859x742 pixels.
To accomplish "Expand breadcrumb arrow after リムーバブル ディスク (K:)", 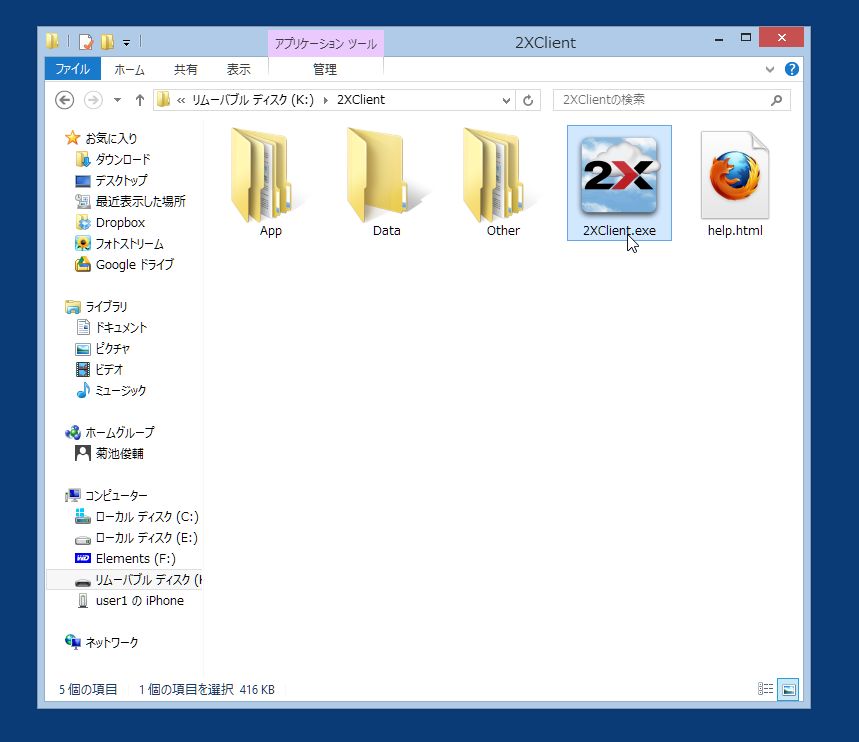I will pyautogui.click(x=326, y=100).
